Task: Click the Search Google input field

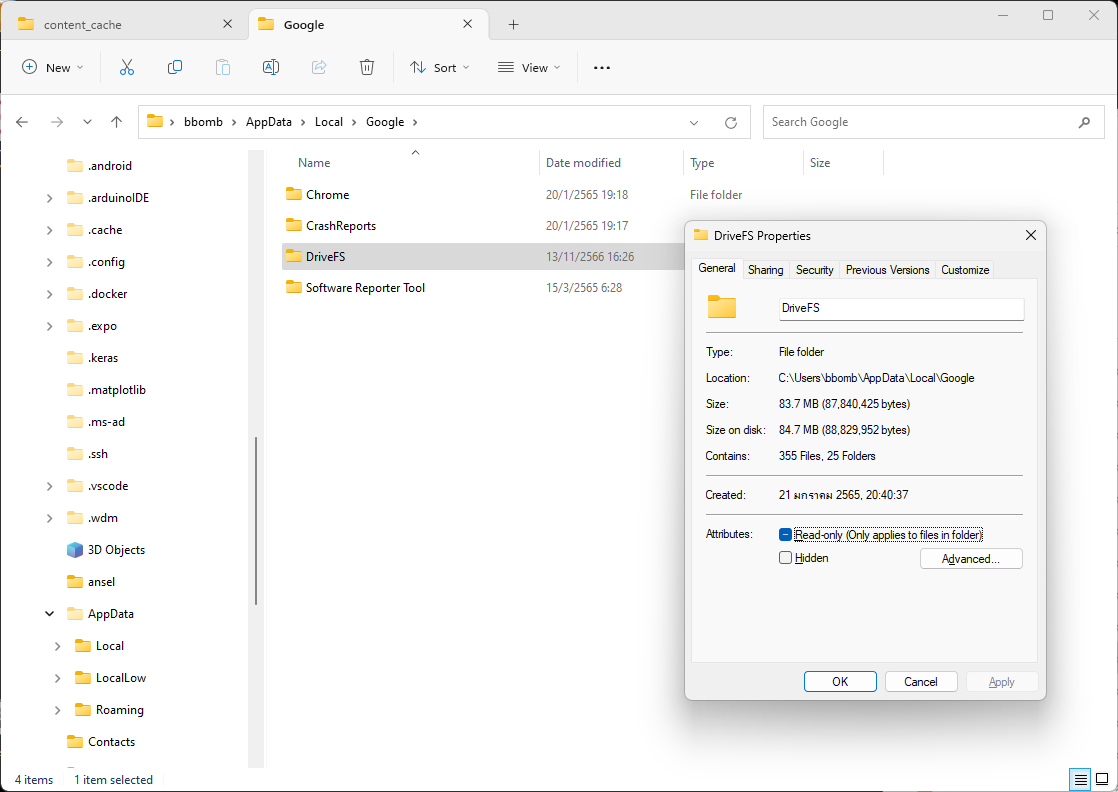Action: [920, 122]
